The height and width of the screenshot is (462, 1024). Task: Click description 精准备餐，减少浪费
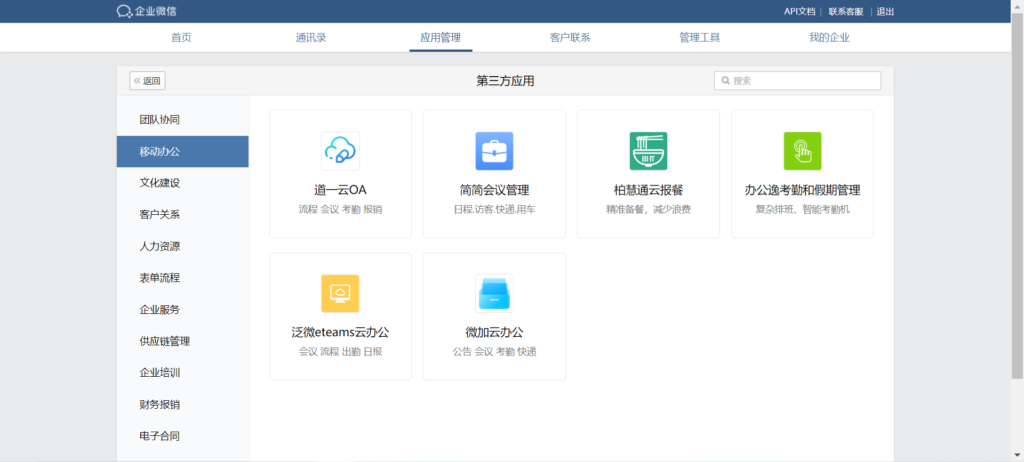pyautogui.click(x=648, y=210)
